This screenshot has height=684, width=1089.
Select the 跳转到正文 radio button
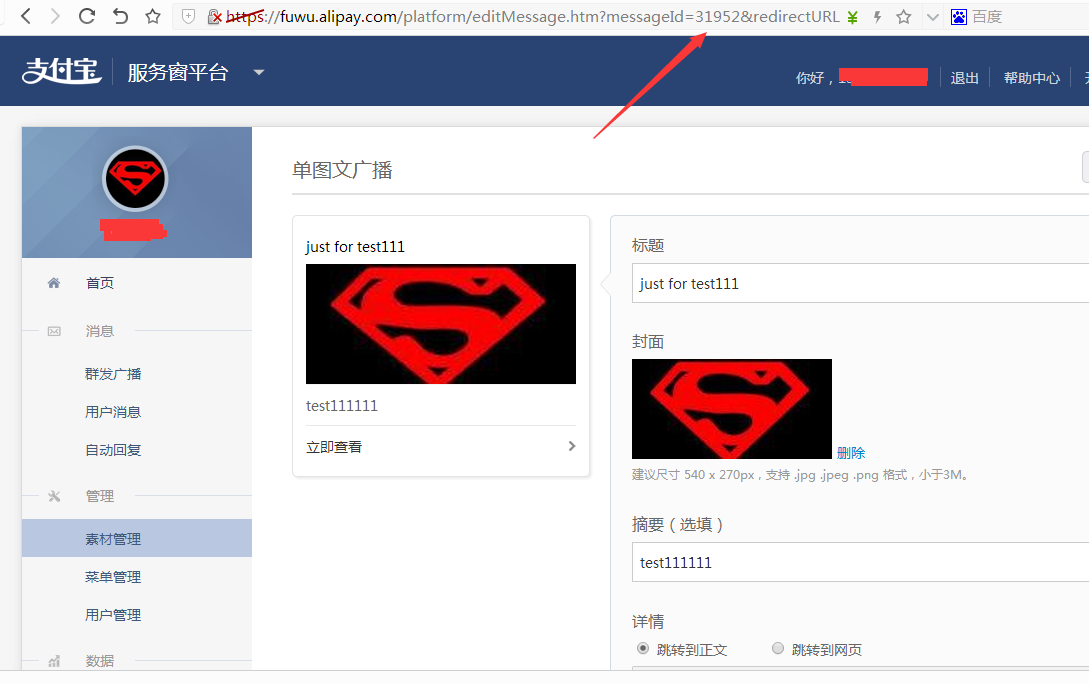point(642,649)
